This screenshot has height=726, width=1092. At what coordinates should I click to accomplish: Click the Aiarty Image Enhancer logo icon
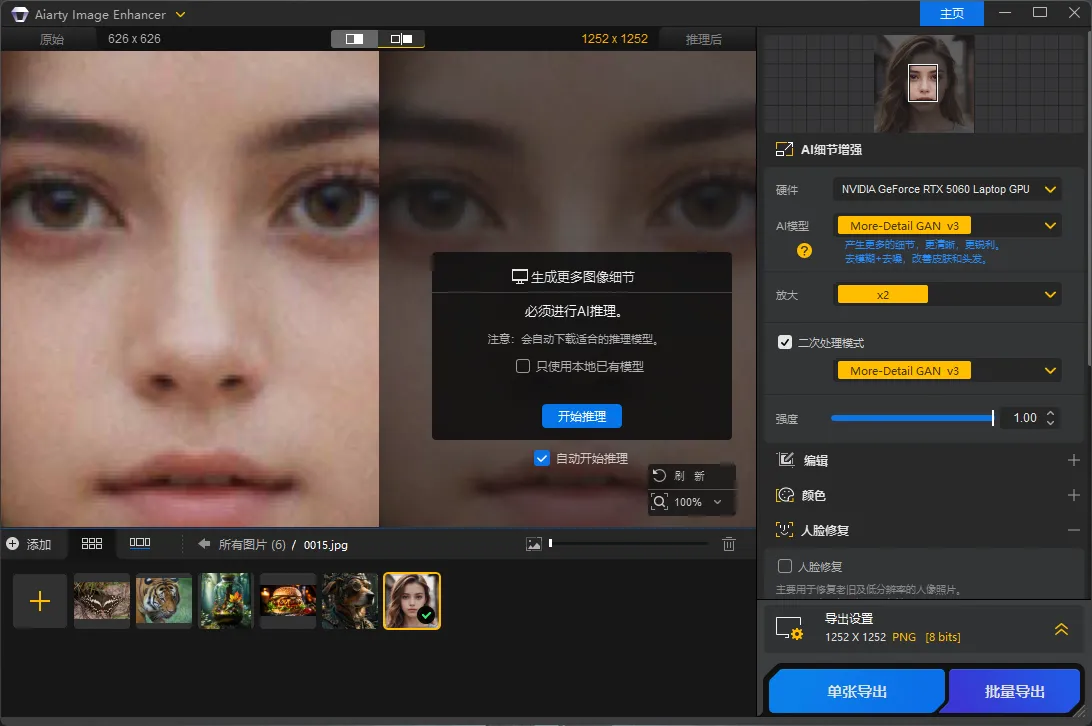point(20,14)
